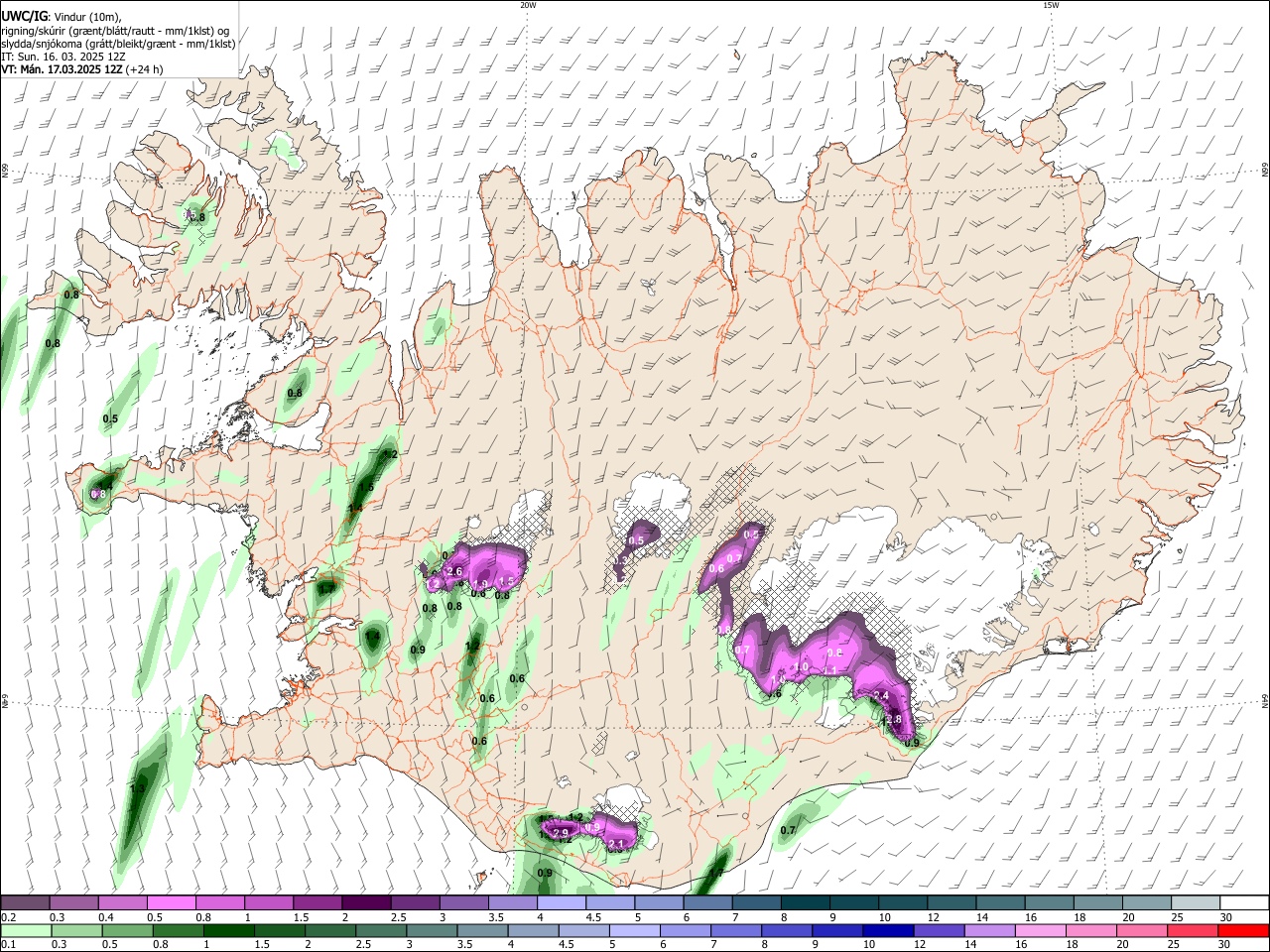1270x952 pixels.
Task: Select the light pink 16–18 swatch in the lower legend
Action: click(1041, 931)
